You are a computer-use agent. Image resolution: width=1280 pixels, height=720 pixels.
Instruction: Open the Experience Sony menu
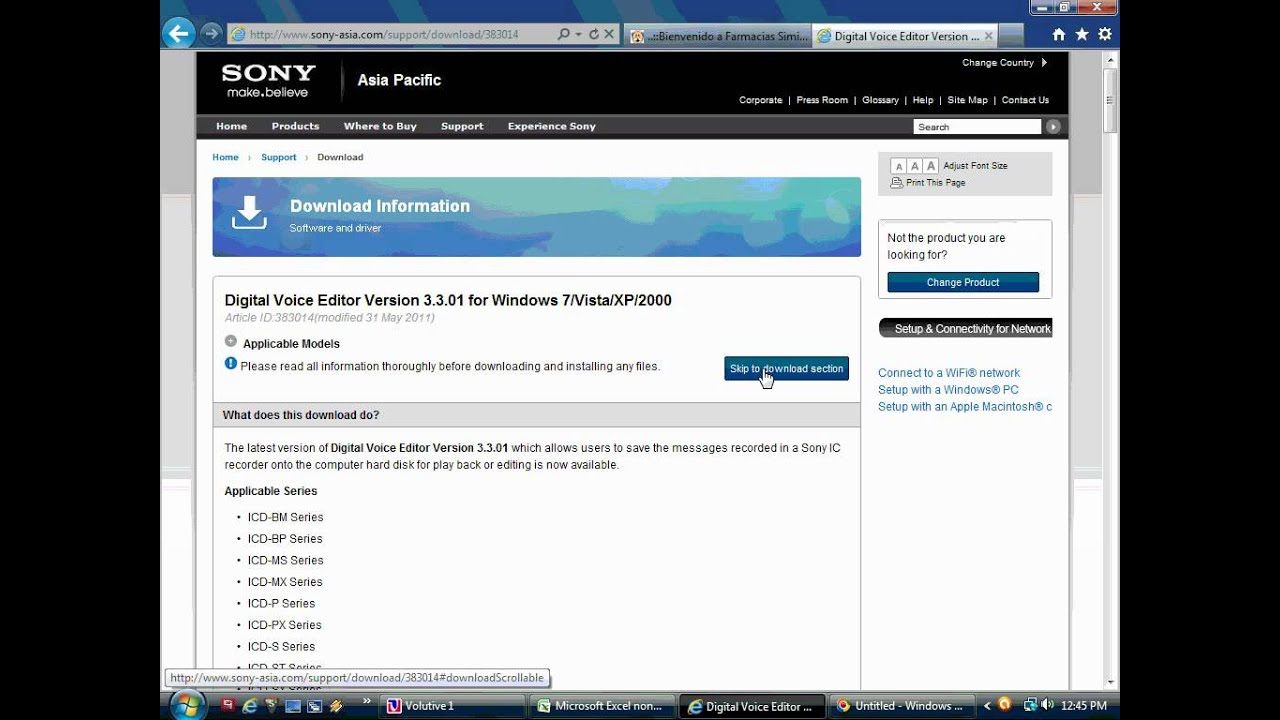click(x=551, y=126)
